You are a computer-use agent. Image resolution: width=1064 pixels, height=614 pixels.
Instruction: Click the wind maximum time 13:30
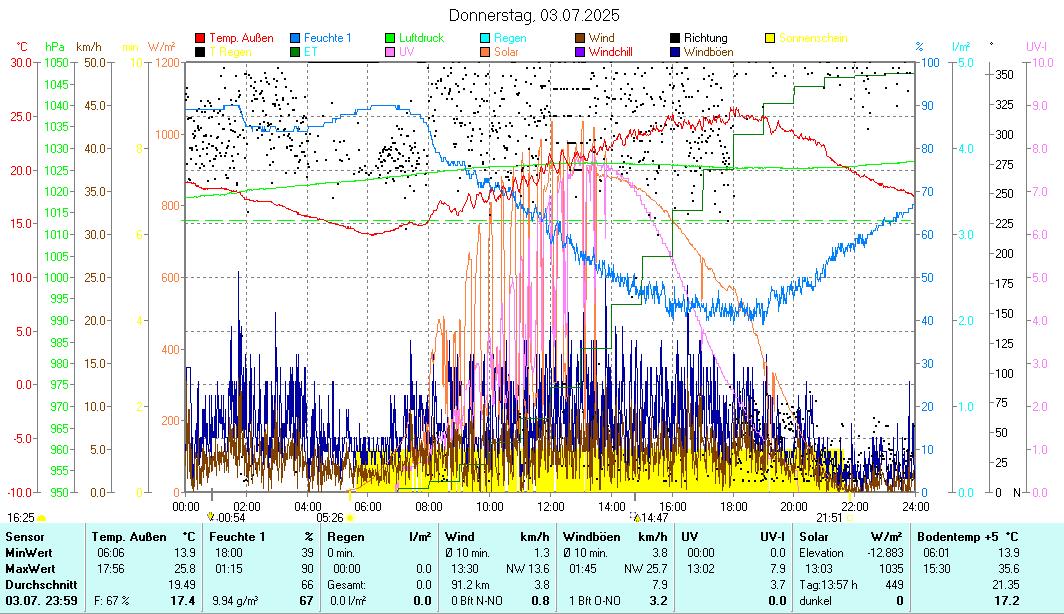pyautogui.click(x=465, y=569)
